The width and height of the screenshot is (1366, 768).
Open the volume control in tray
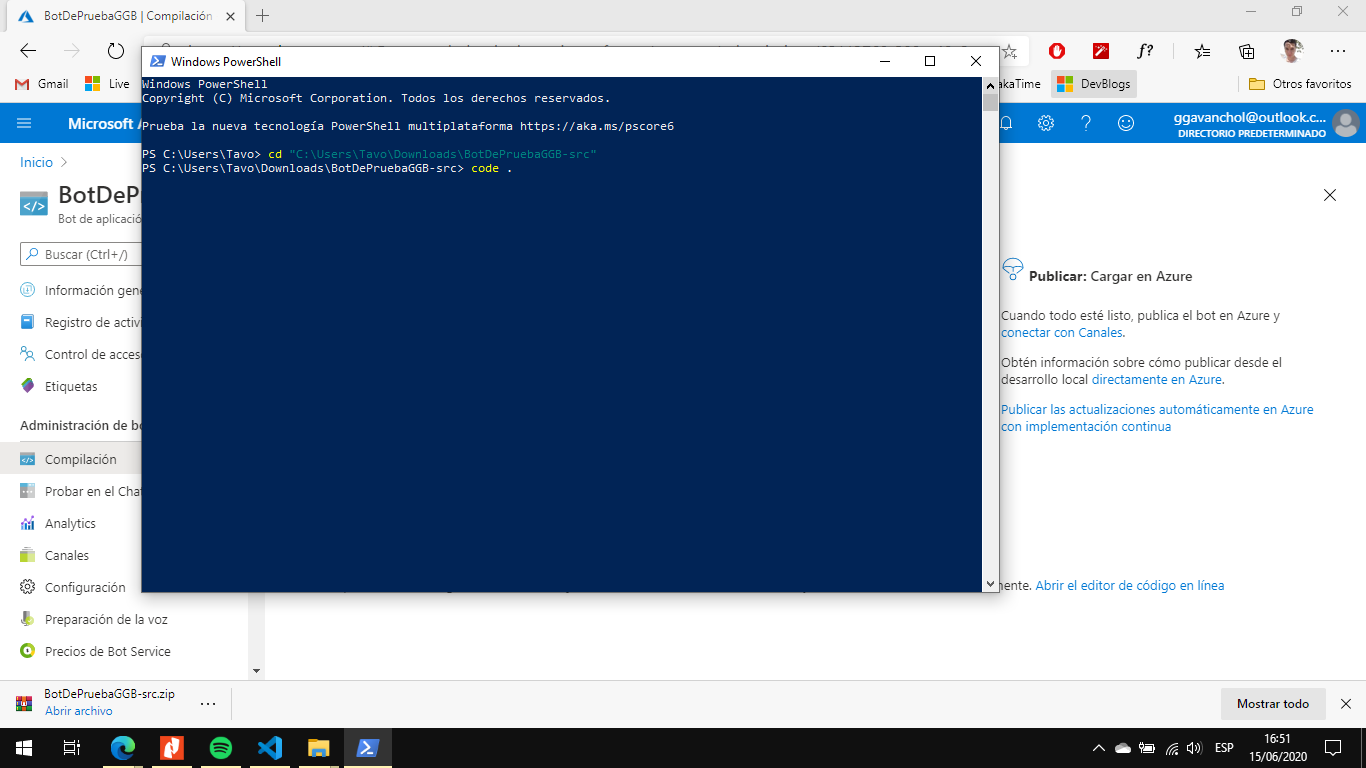pos(1194,747)
